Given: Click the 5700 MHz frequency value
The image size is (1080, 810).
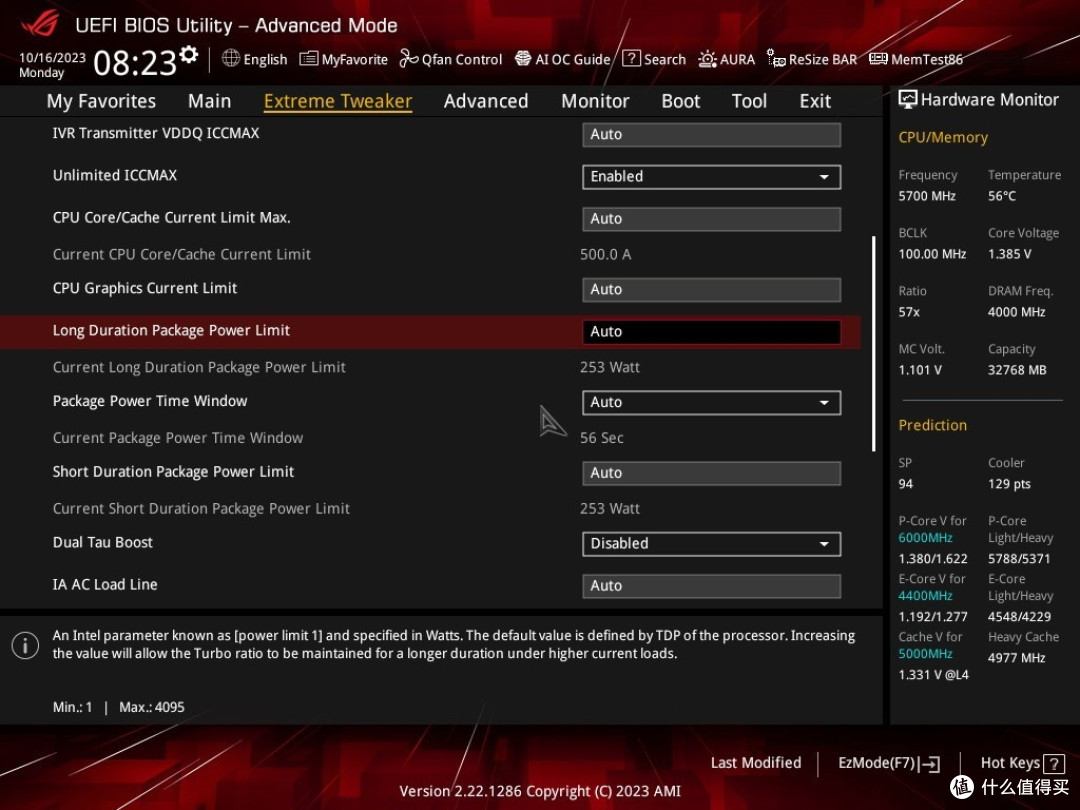Looking at the screenshot, I should tap(927, 196).
